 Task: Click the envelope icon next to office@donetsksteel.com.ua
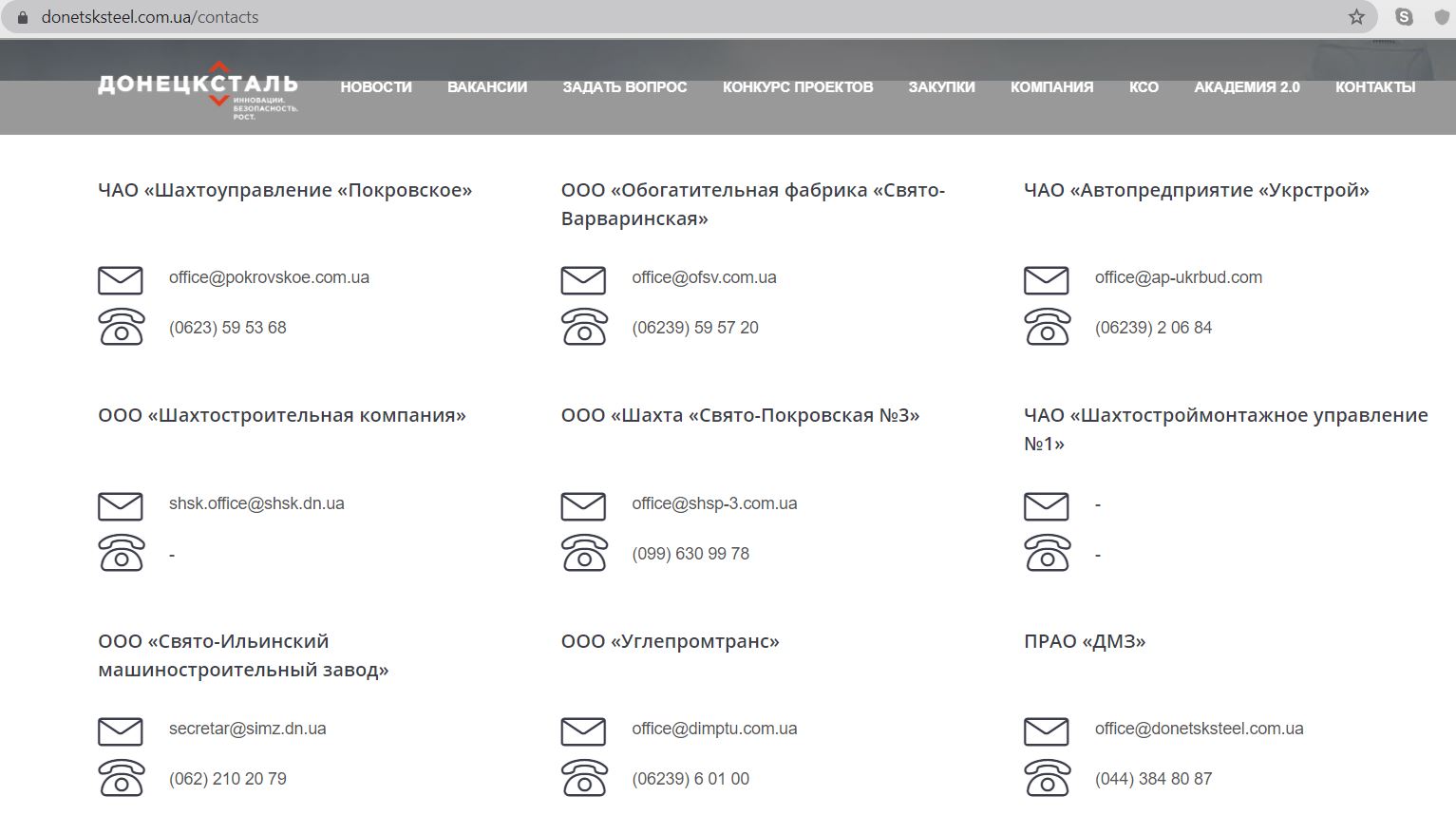coord(1047,731)
